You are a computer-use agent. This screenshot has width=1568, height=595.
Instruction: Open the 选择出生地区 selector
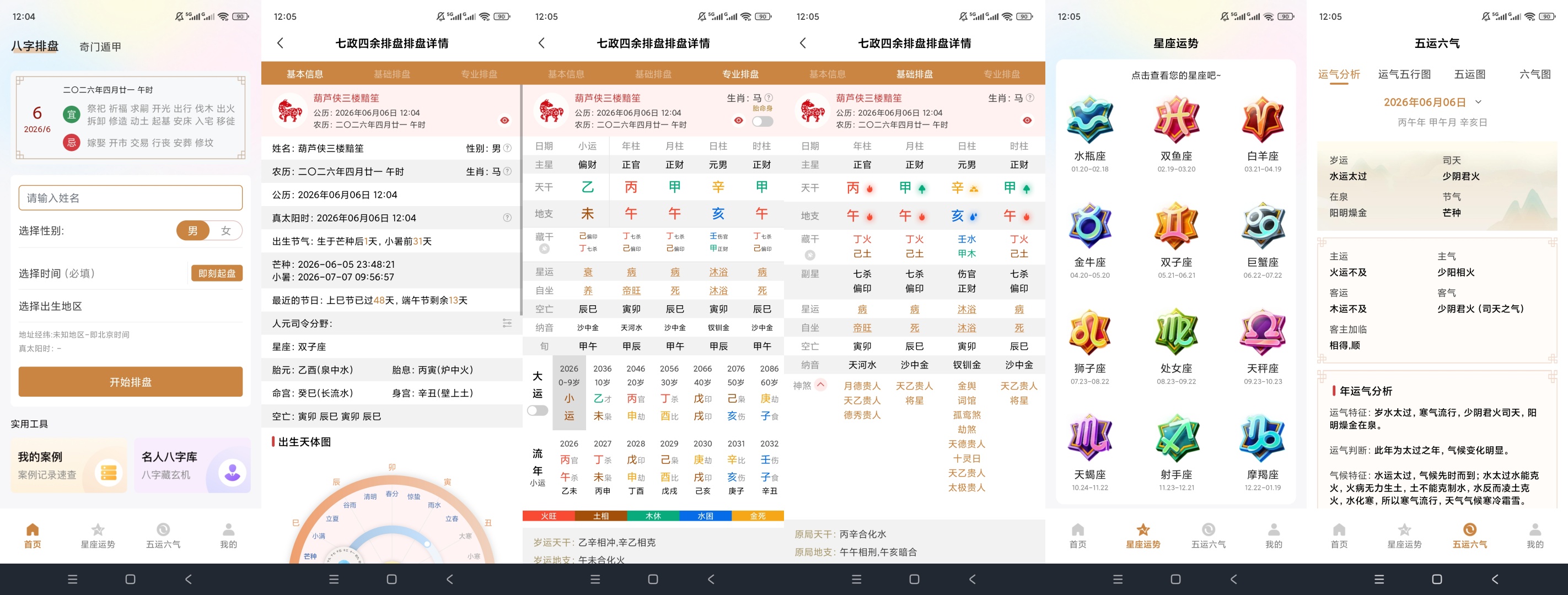tap(131, 306)
